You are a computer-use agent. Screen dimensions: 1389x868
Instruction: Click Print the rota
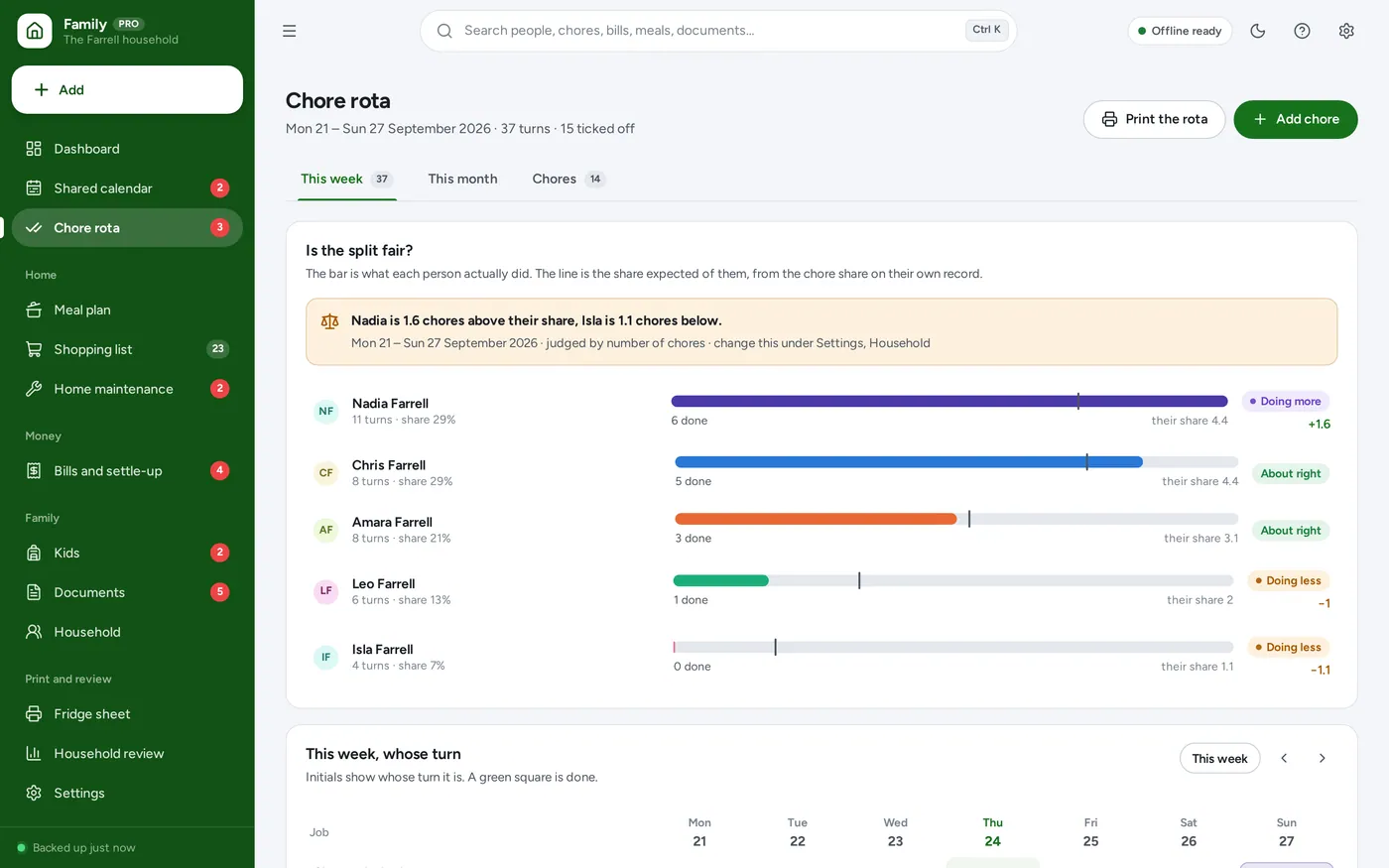[1154, 119]
